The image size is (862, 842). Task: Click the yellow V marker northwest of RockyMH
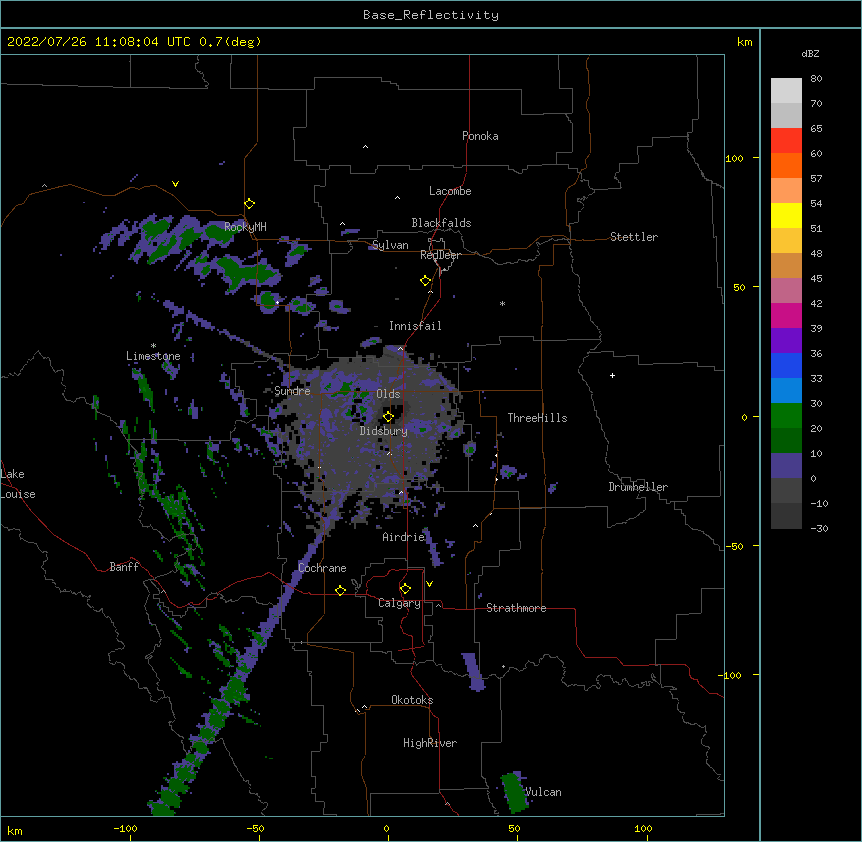click(175, 184)
